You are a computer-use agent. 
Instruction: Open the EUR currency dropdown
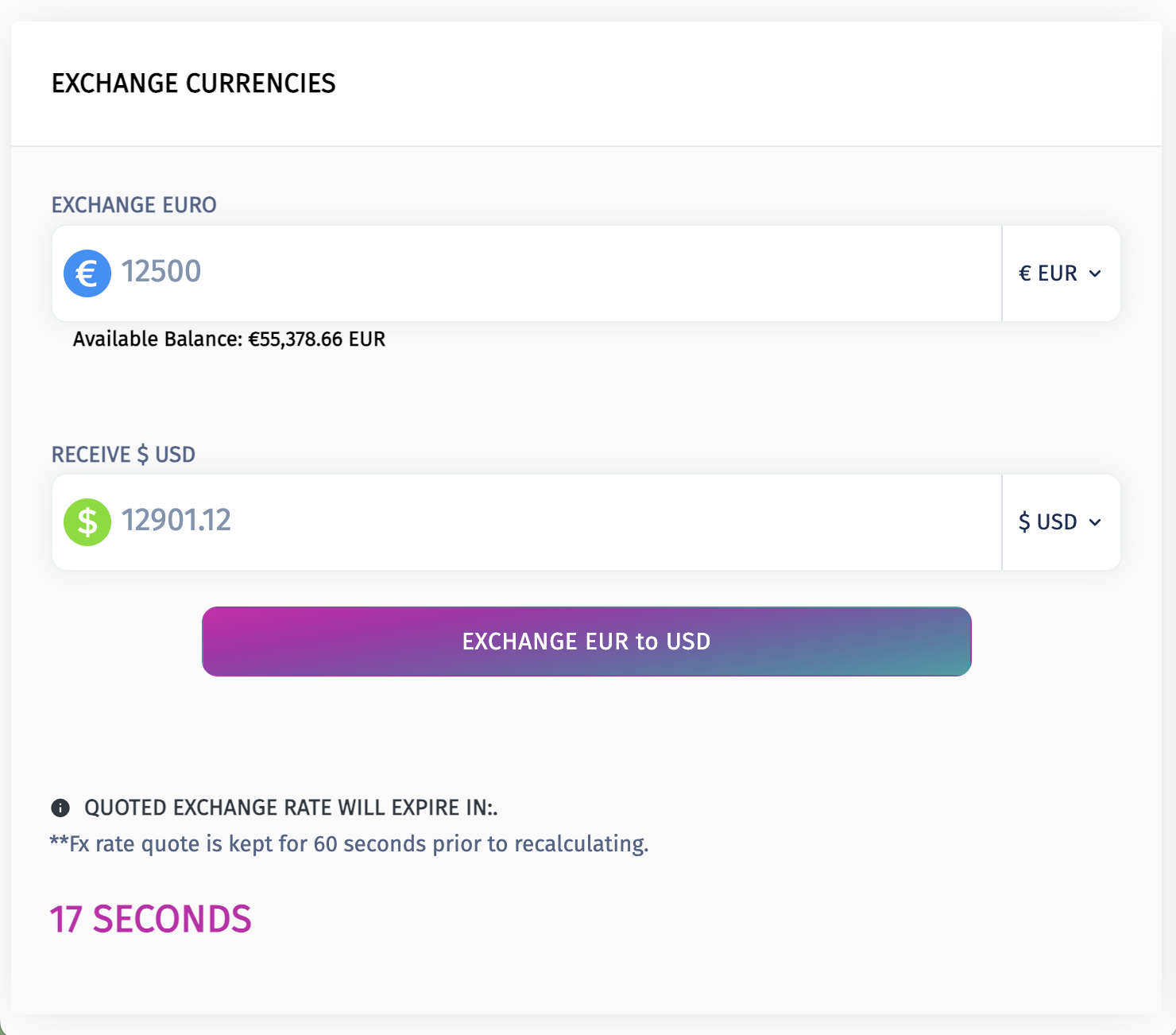1061,273
